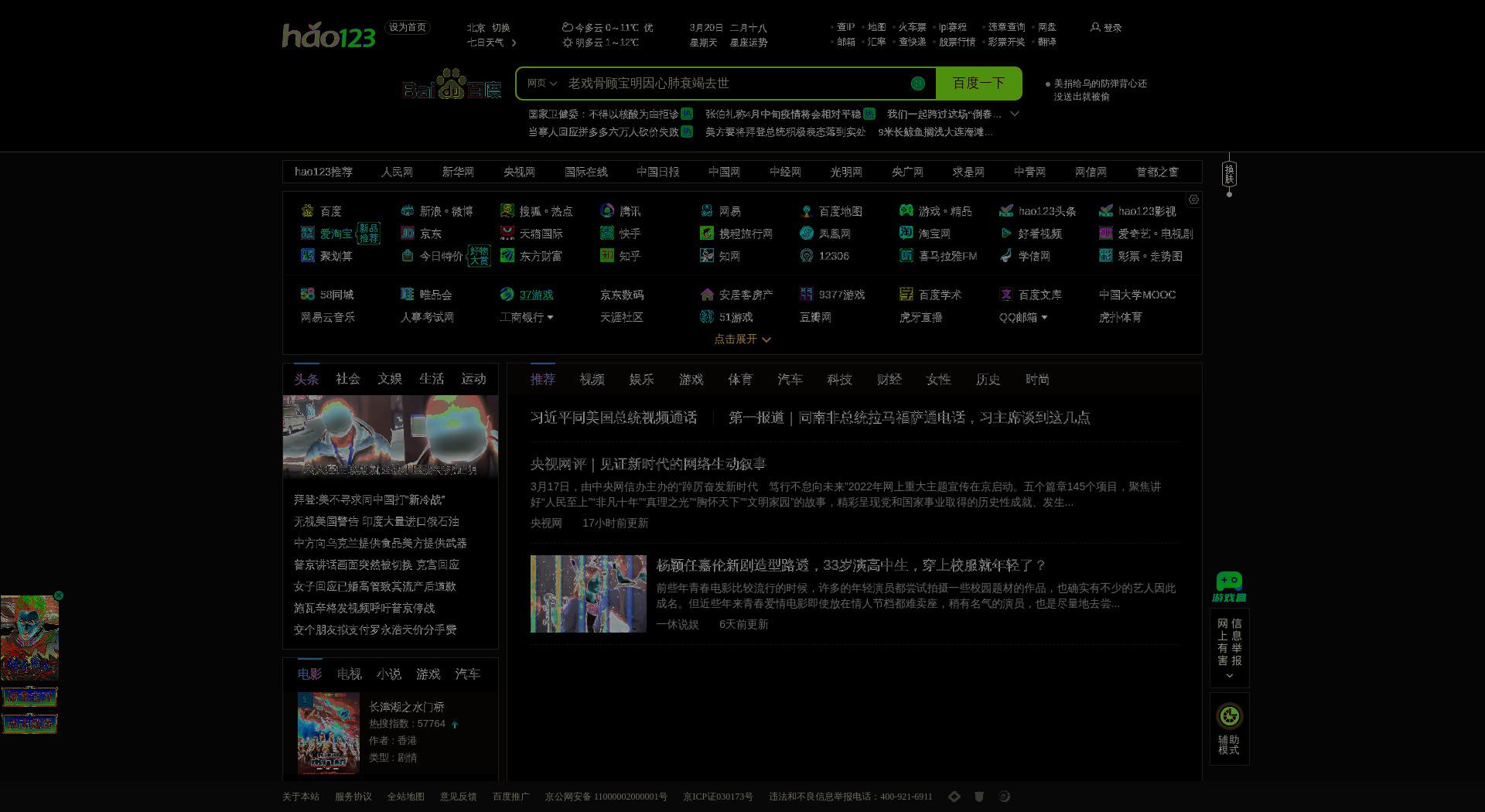Image resolution: width=1485 pixels, height=812 pixels.
Task: Click the 切换 city link
Action: pos(500,27)
